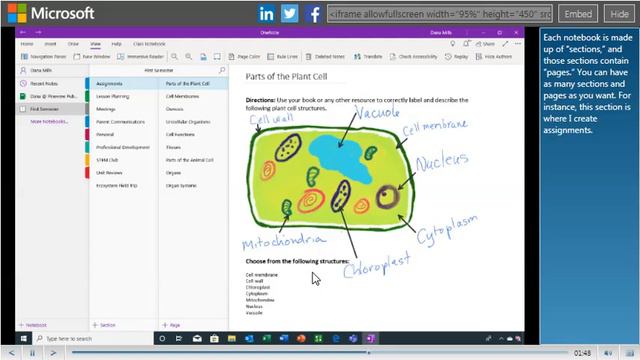Share on Twitter icon
640x360 pixels.
[289, 14]
